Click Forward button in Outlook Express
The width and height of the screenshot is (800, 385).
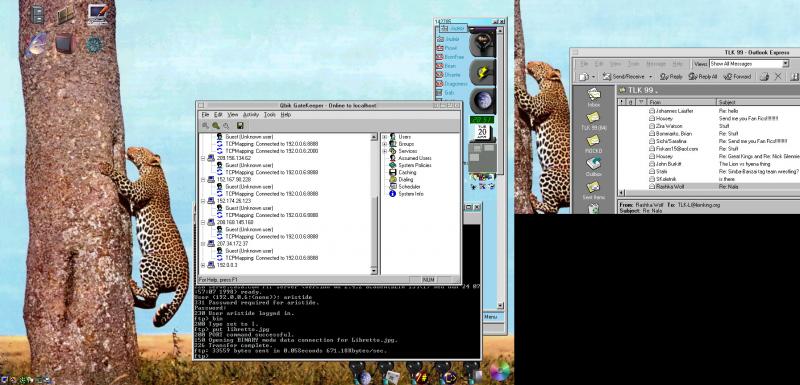tap(737, 76)
